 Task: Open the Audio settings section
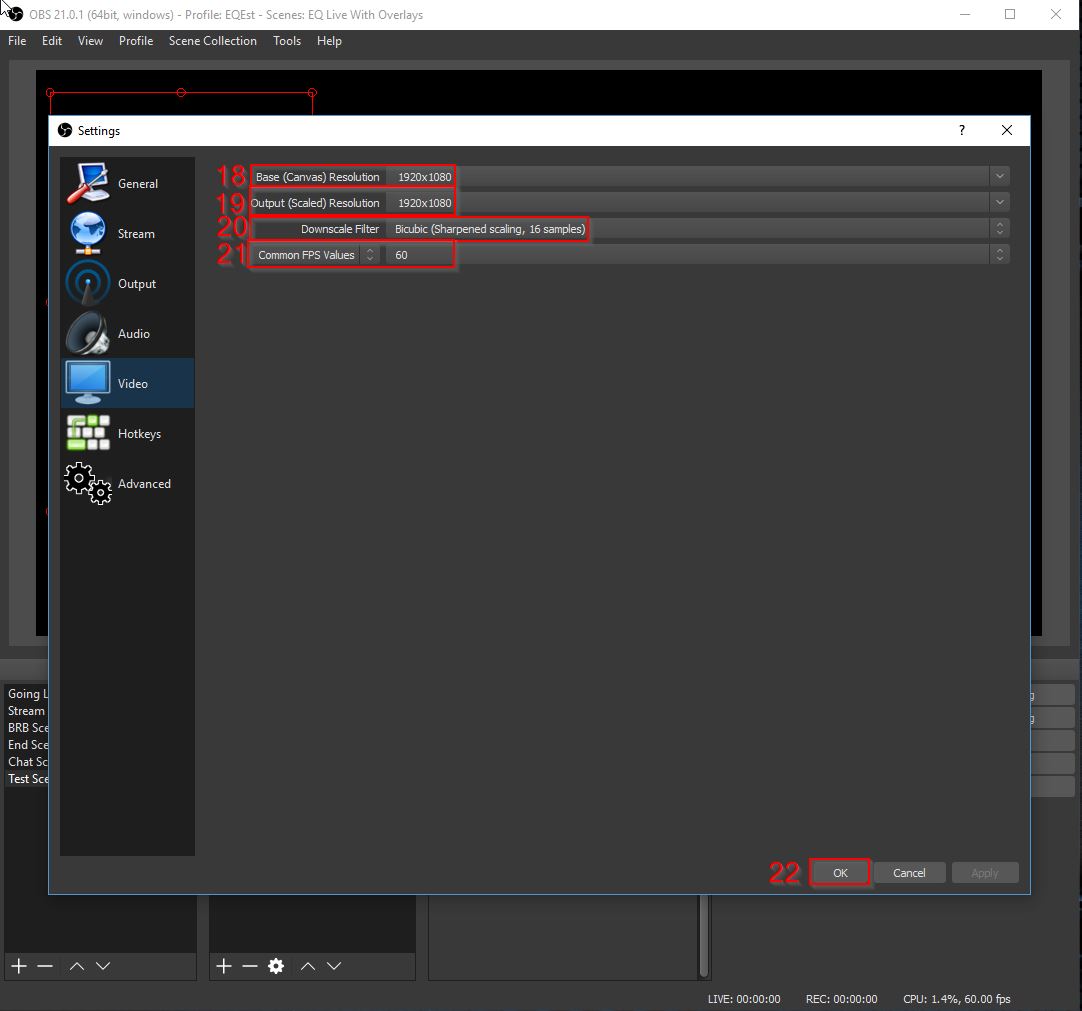[x=131, y=333]
